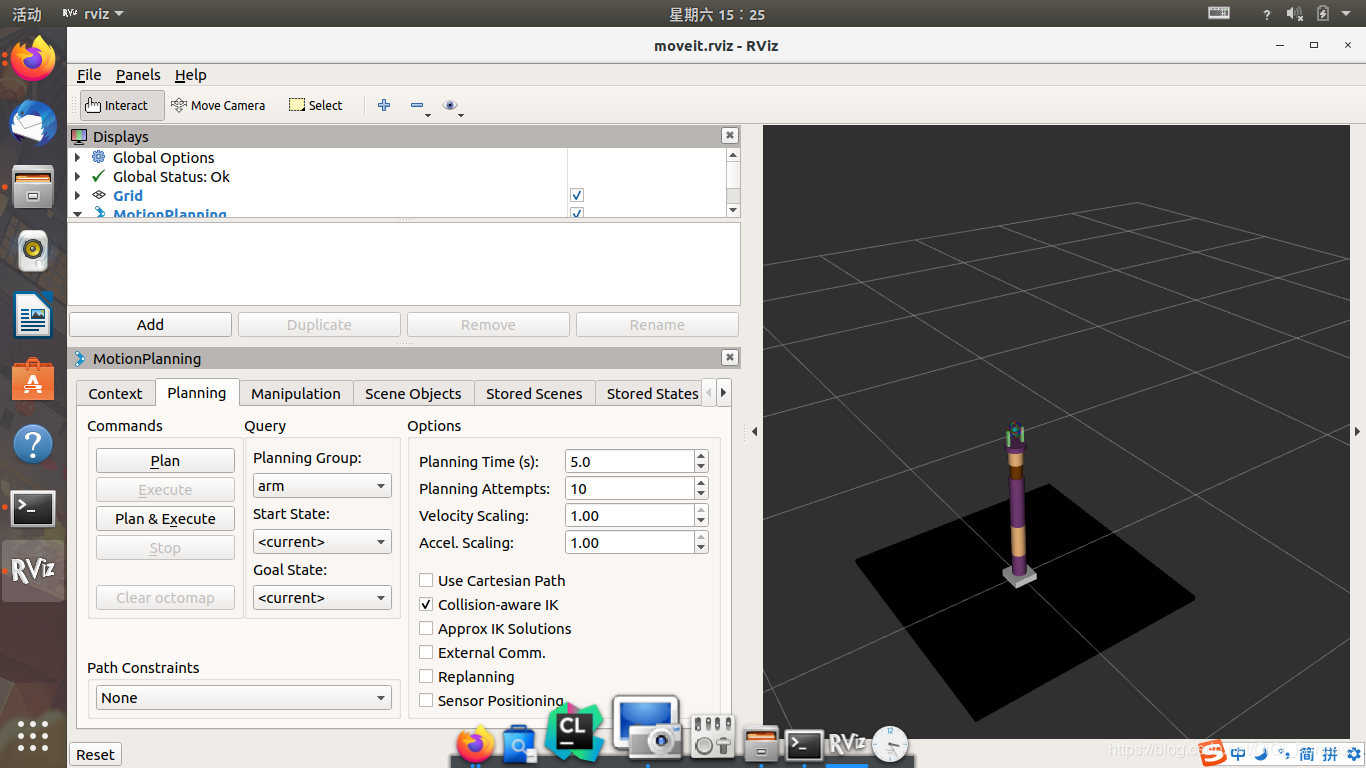The height and width of the screenshot is (768, 1366).
Task: Click the RViz icon in the launcher sidebar
Action: click(x=33, y=571)
